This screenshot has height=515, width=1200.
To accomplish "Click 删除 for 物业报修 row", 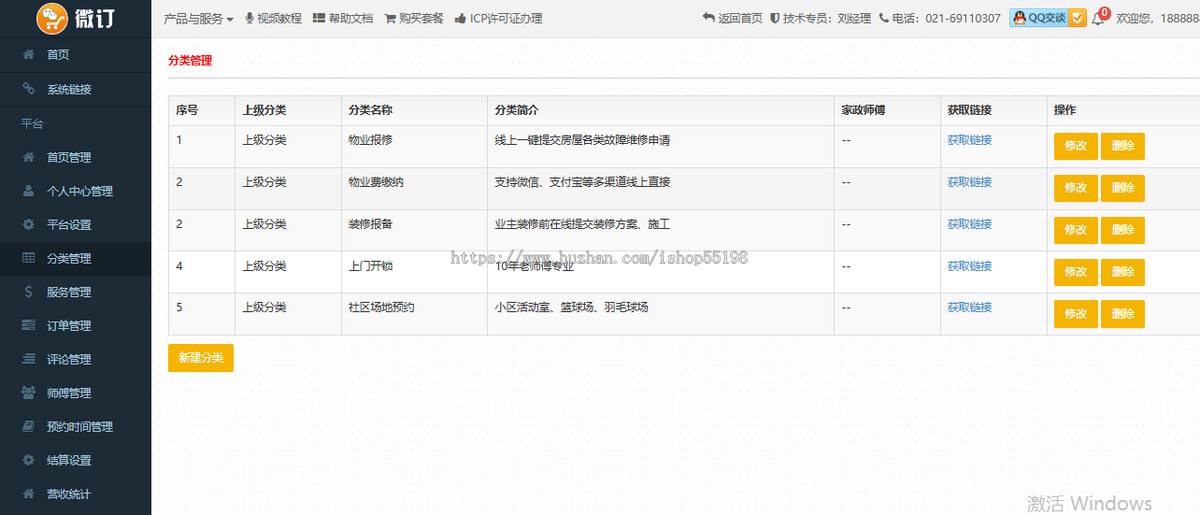I will click(1123, 146).
